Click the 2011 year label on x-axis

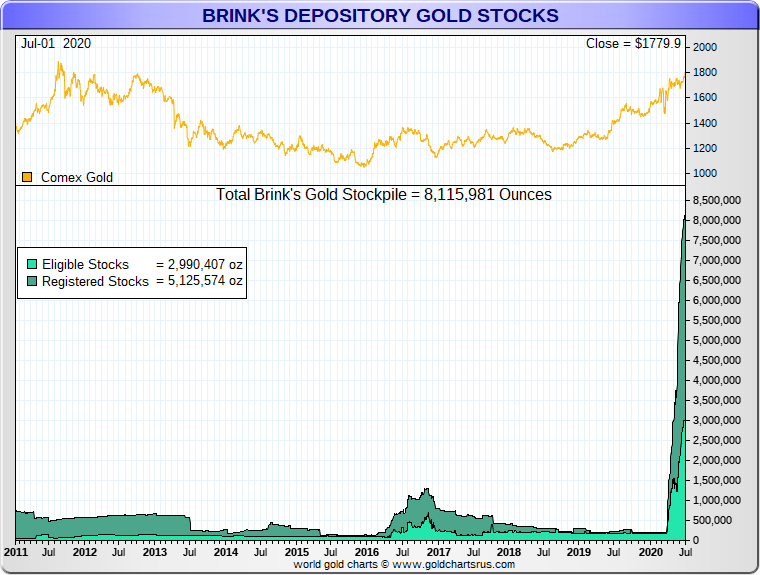15,551
